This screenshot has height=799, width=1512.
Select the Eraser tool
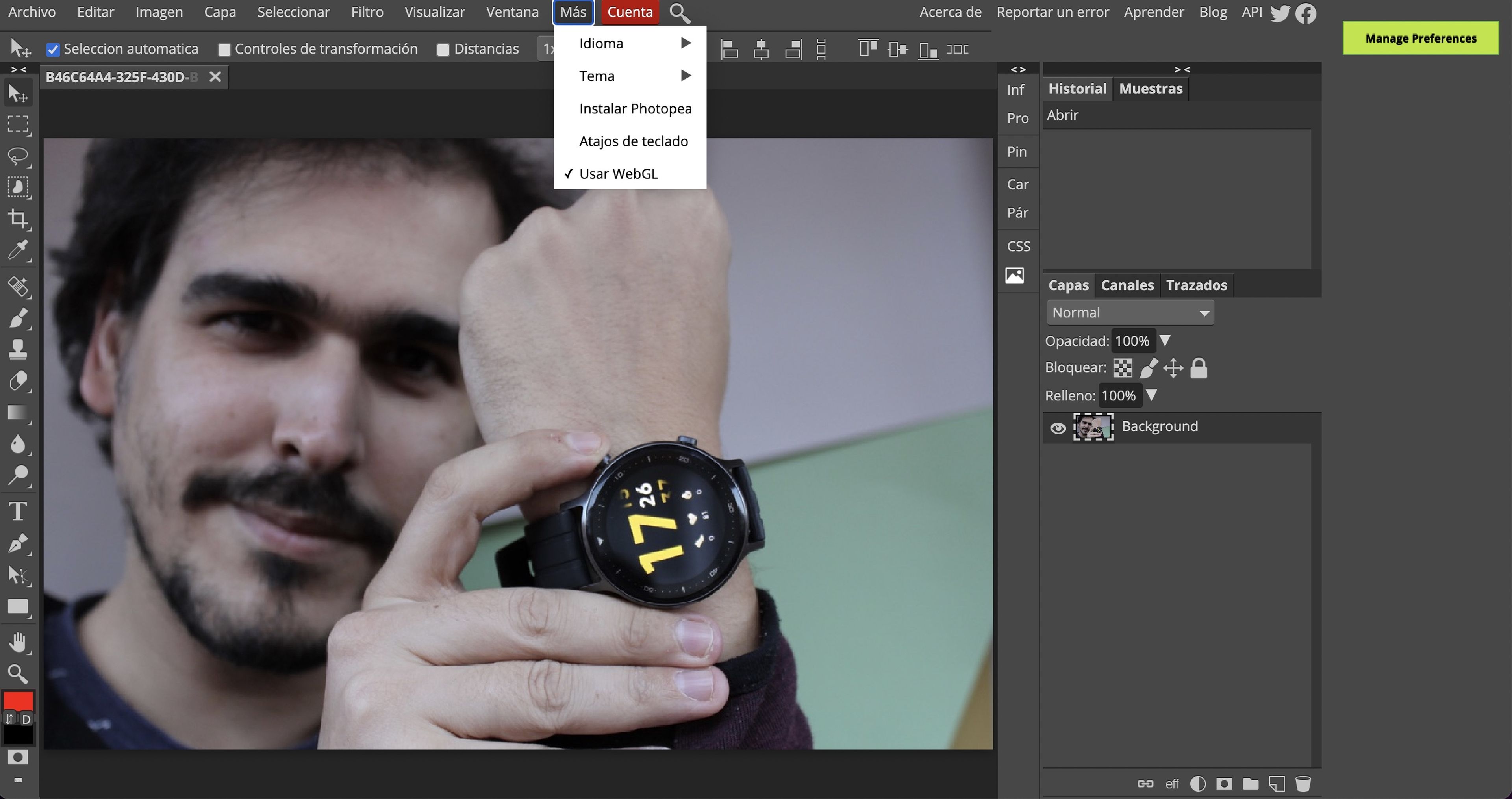click(18, 381)
